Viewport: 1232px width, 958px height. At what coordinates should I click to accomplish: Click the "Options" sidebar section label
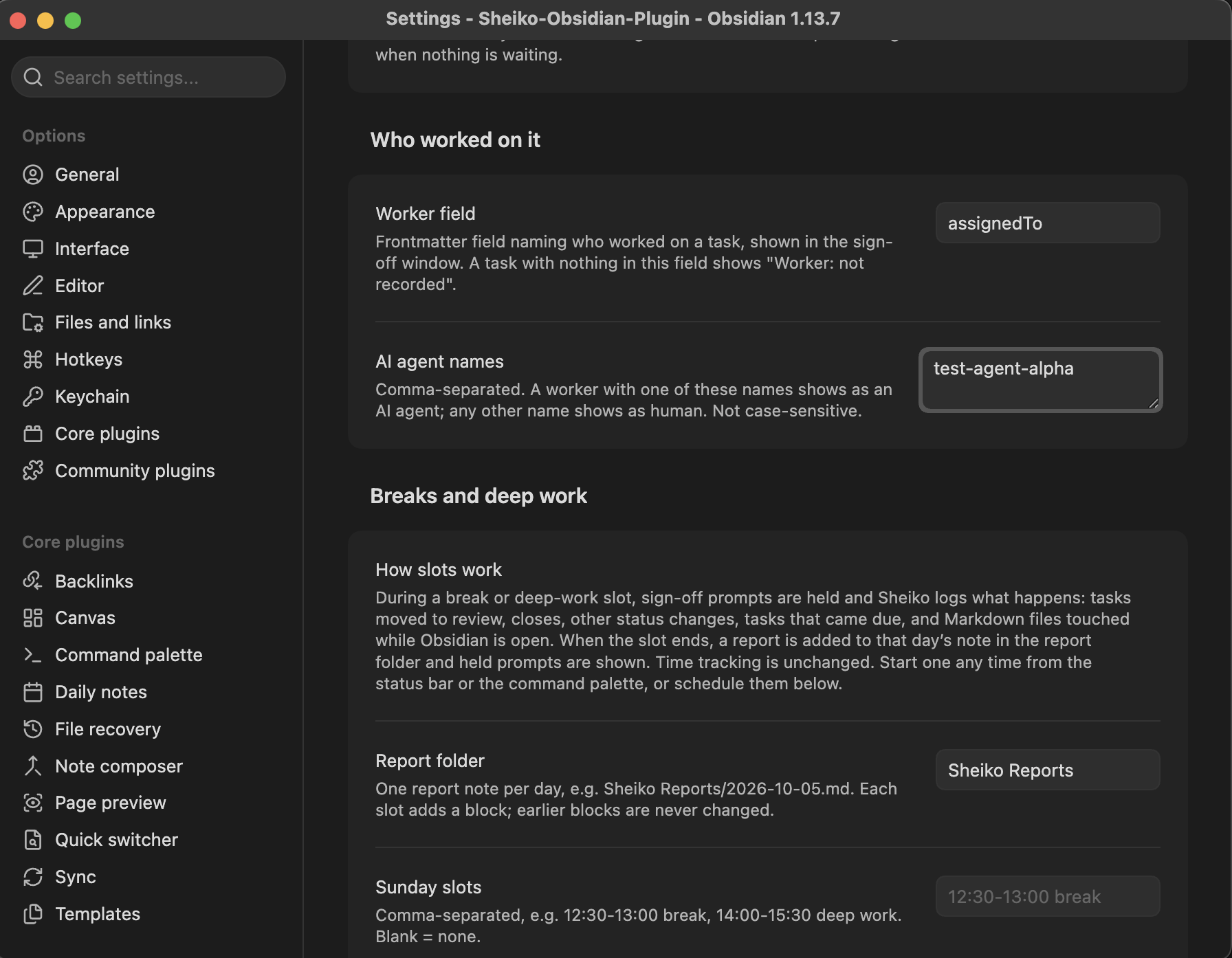click(x=54, y=136)
